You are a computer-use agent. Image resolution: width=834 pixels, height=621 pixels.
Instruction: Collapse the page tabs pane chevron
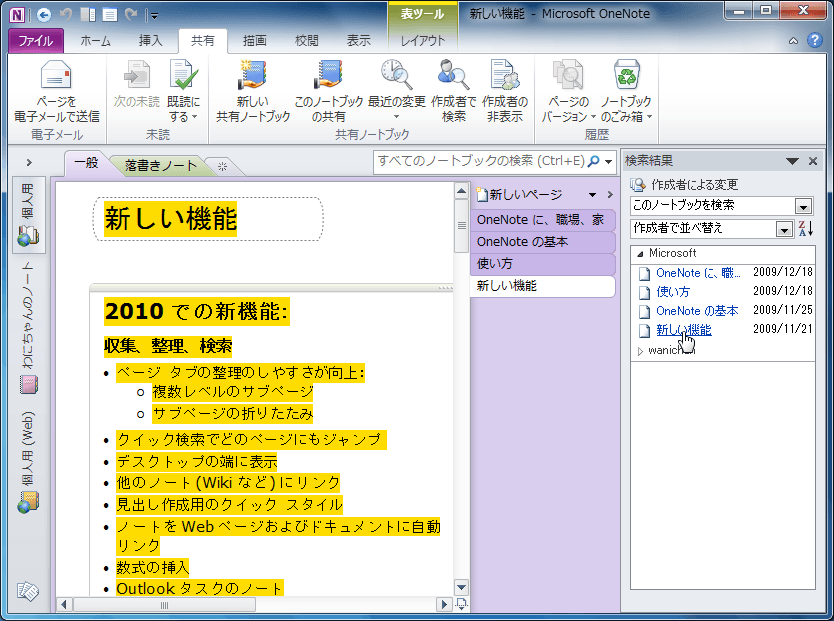pyautogui.click(x=610, y=195)
